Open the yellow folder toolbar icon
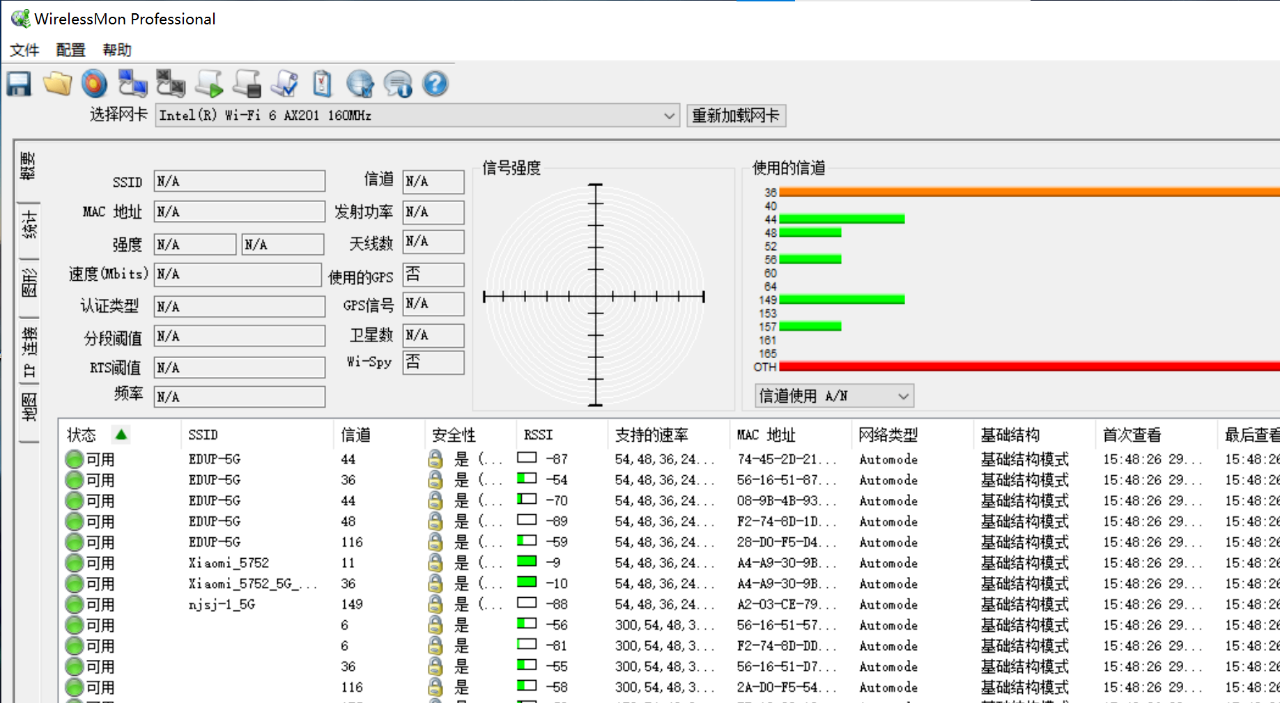Viewport: 1280px width, 703px height. coord(57,84)
